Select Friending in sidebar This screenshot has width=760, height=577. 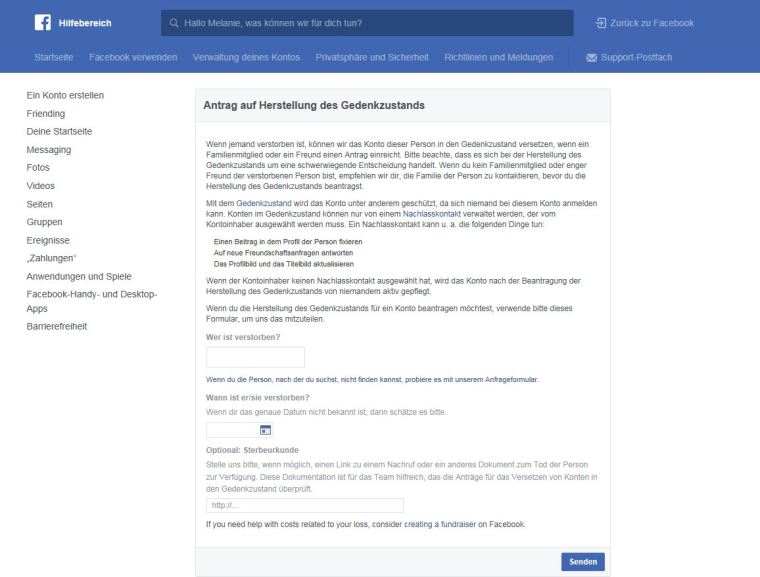click(x=46, y=113)
